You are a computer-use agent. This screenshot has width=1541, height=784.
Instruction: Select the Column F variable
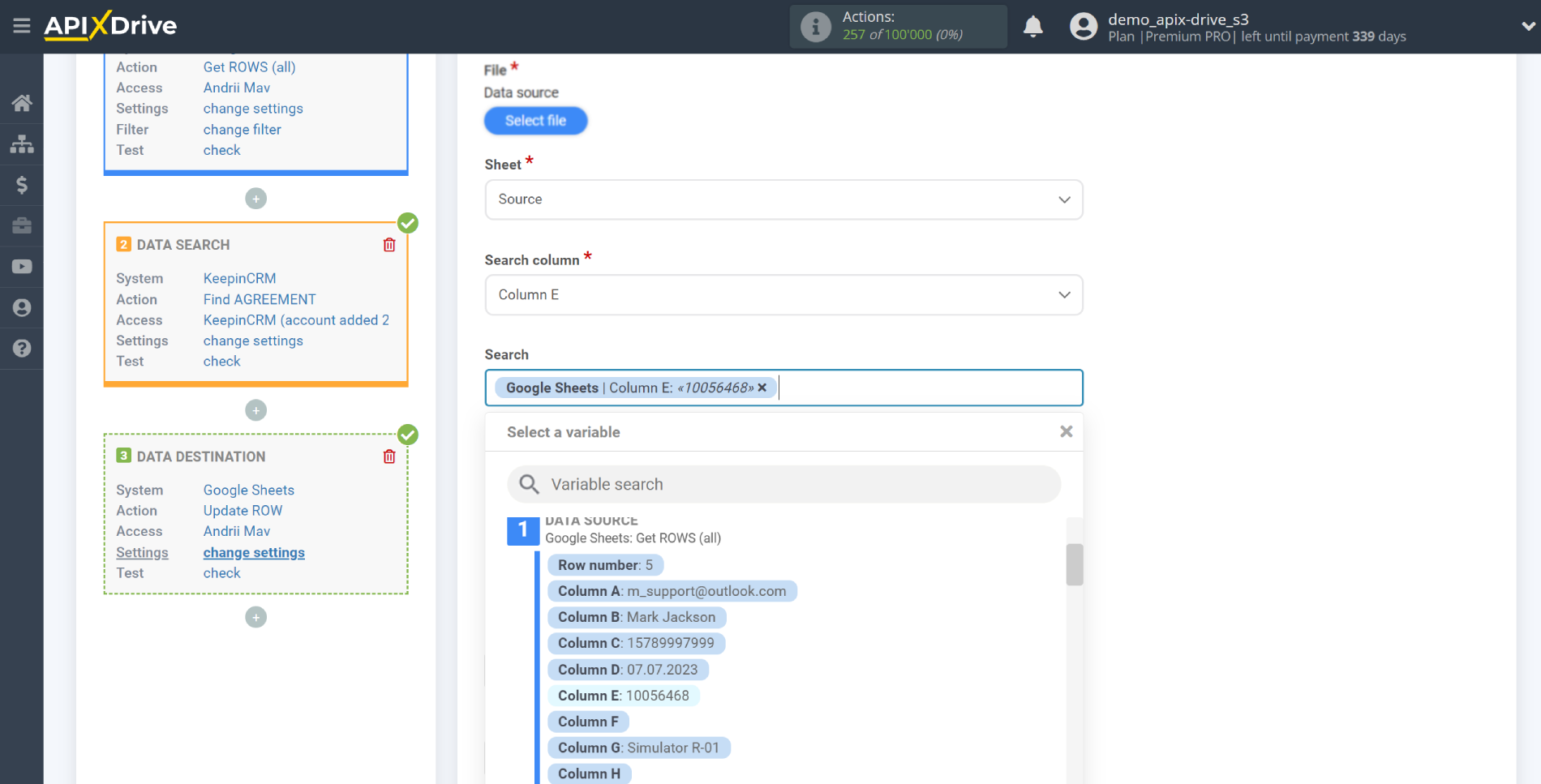tap(588, 722)
